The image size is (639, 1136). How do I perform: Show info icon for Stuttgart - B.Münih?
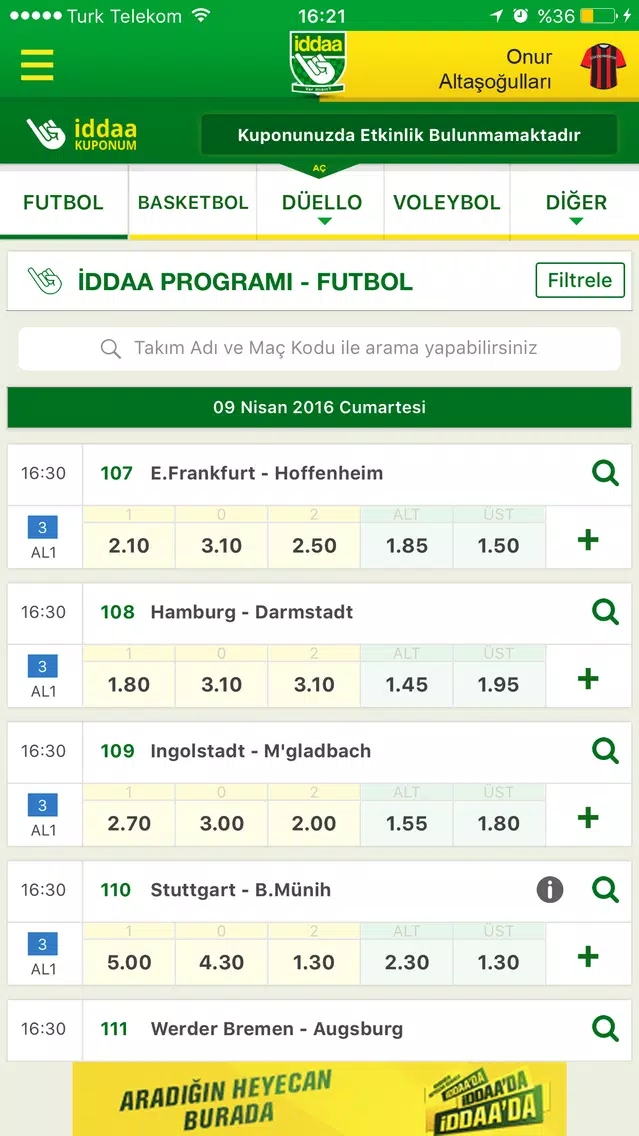[550, 889]
